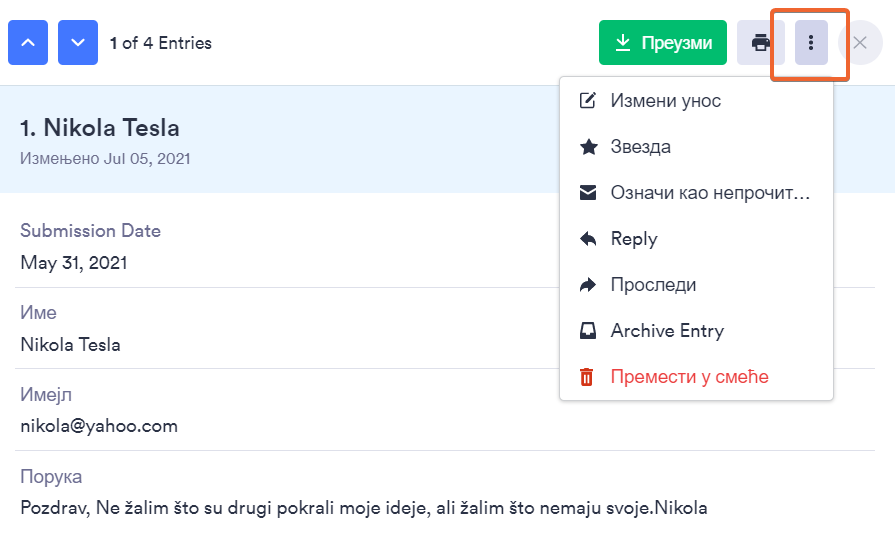The width and height of the screenshot is (895, 534).
Task: Select Означи као непрочитано menu option
Action: tap(709, 193)
